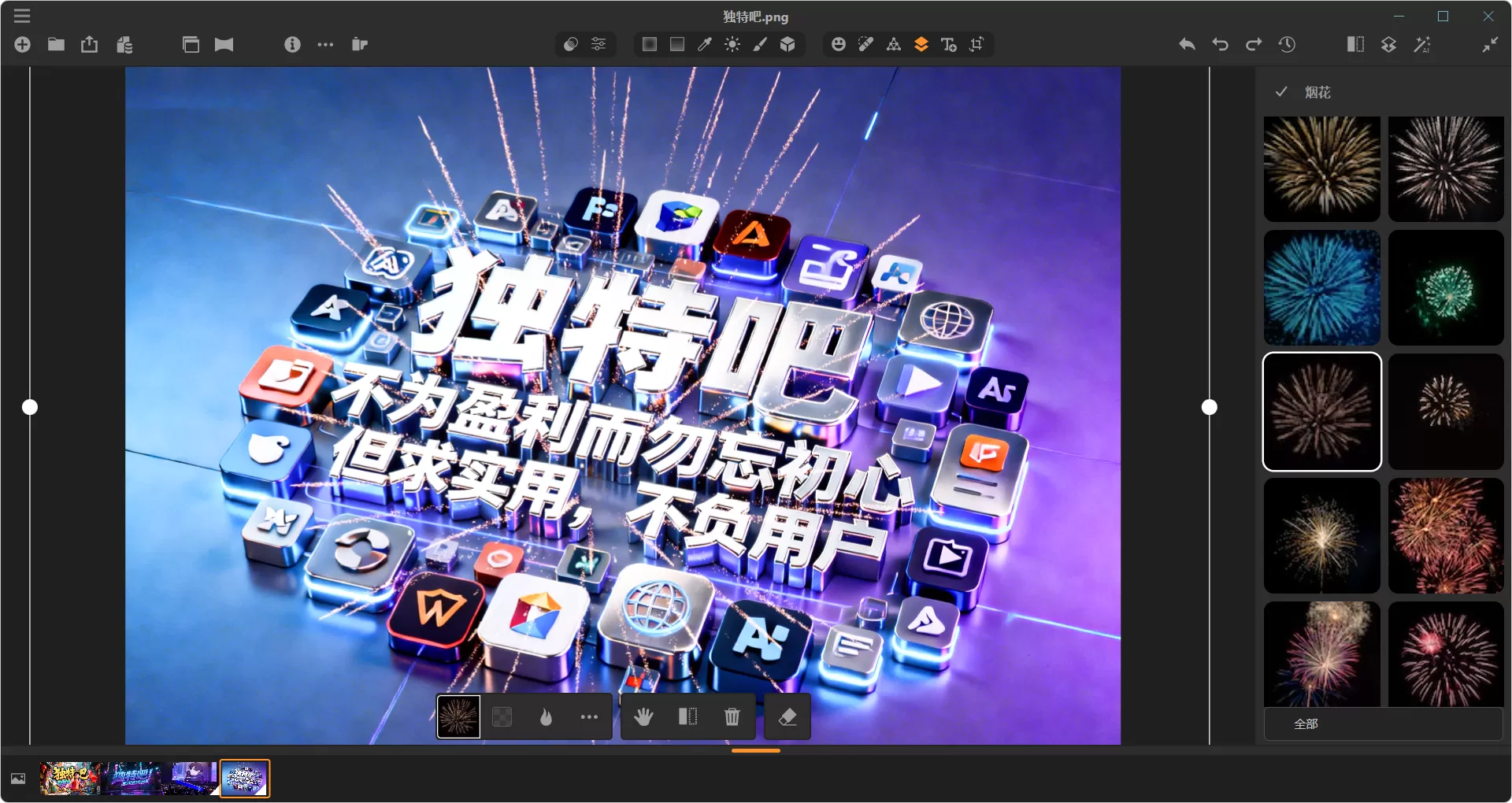Select the Brush tool
The height and width of the screenshot is (803, 1512).
(x=760, y=45)
